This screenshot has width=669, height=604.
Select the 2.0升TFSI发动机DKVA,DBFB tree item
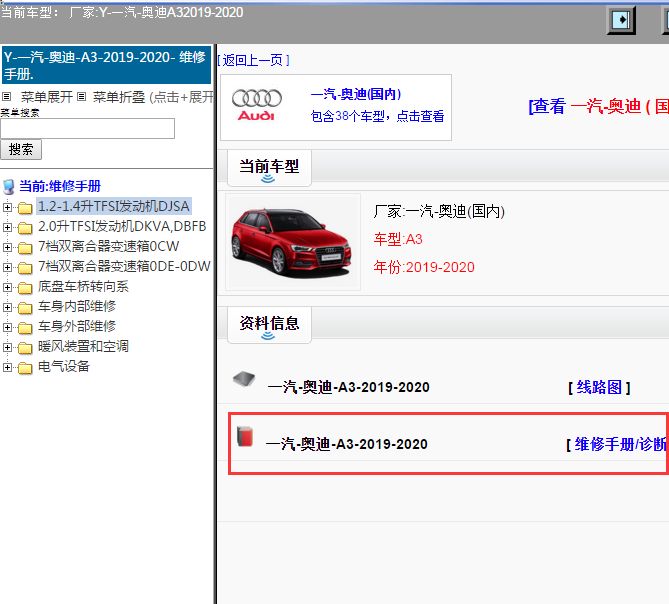(122, 226)
